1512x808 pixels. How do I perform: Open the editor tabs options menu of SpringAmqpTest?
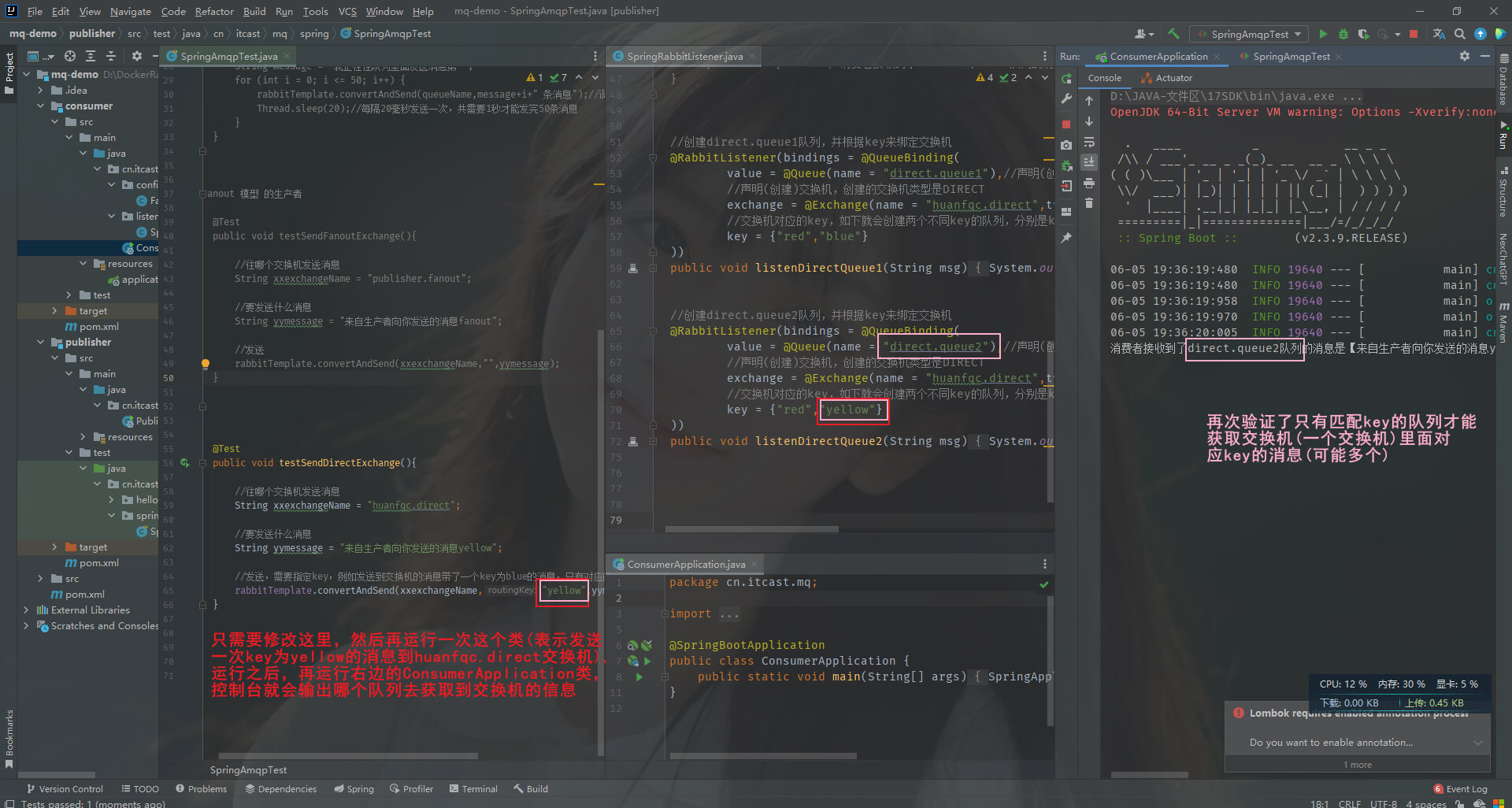595,56
